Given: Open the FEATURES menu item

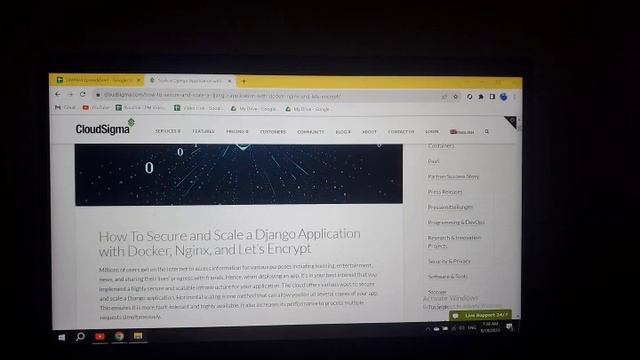Looking at the screenshot, I should click(x=203, y=131).
